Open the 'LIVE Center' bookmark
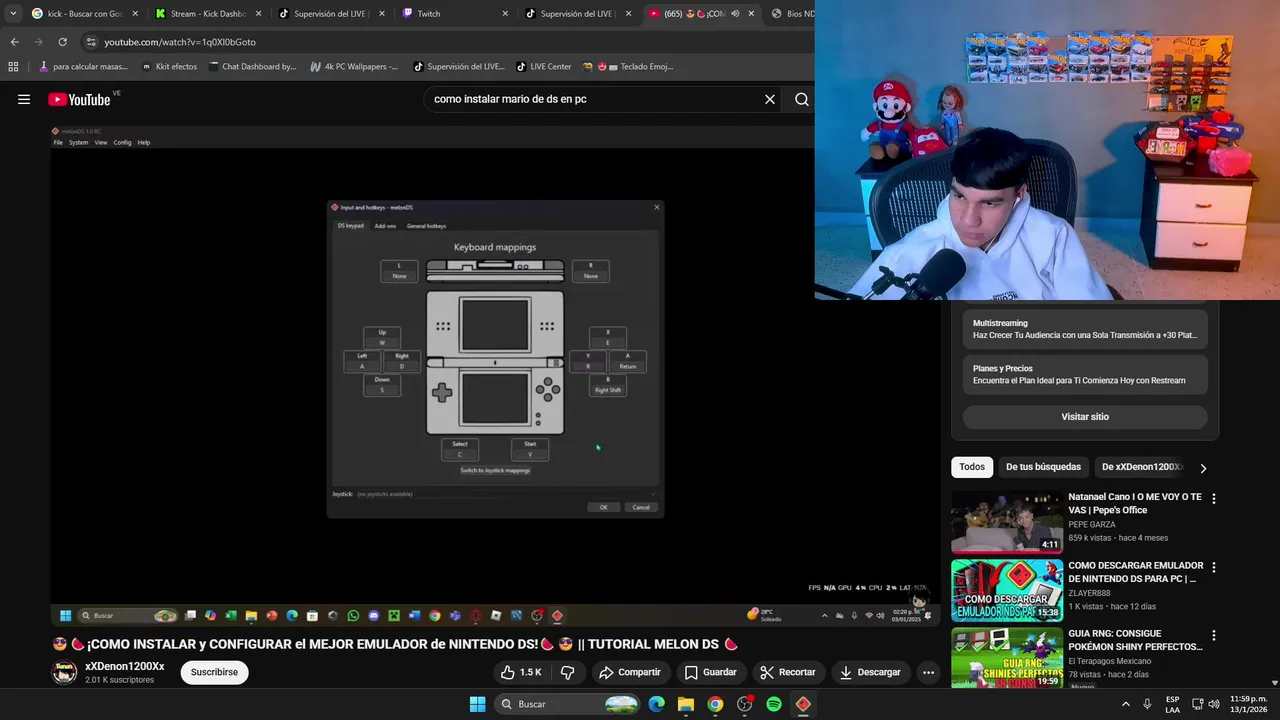1280x720 pixels. click(543, 67)
